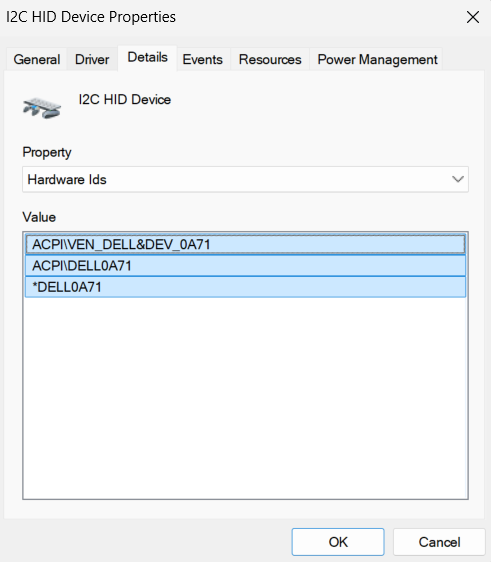Select the *DELL0A71 value row
Viewport: 491px width, 562px height.
[x=246, y=287]
